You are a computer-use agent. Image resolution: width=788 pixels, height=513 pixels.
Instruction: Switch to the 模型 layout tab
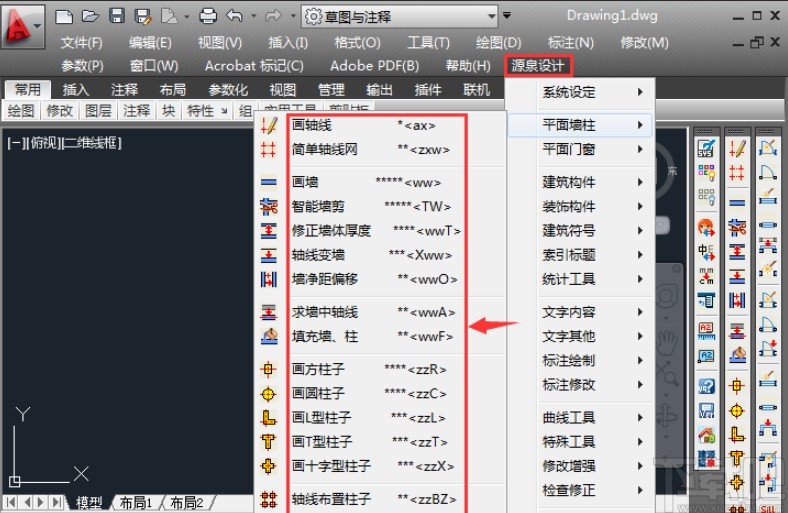89,502
